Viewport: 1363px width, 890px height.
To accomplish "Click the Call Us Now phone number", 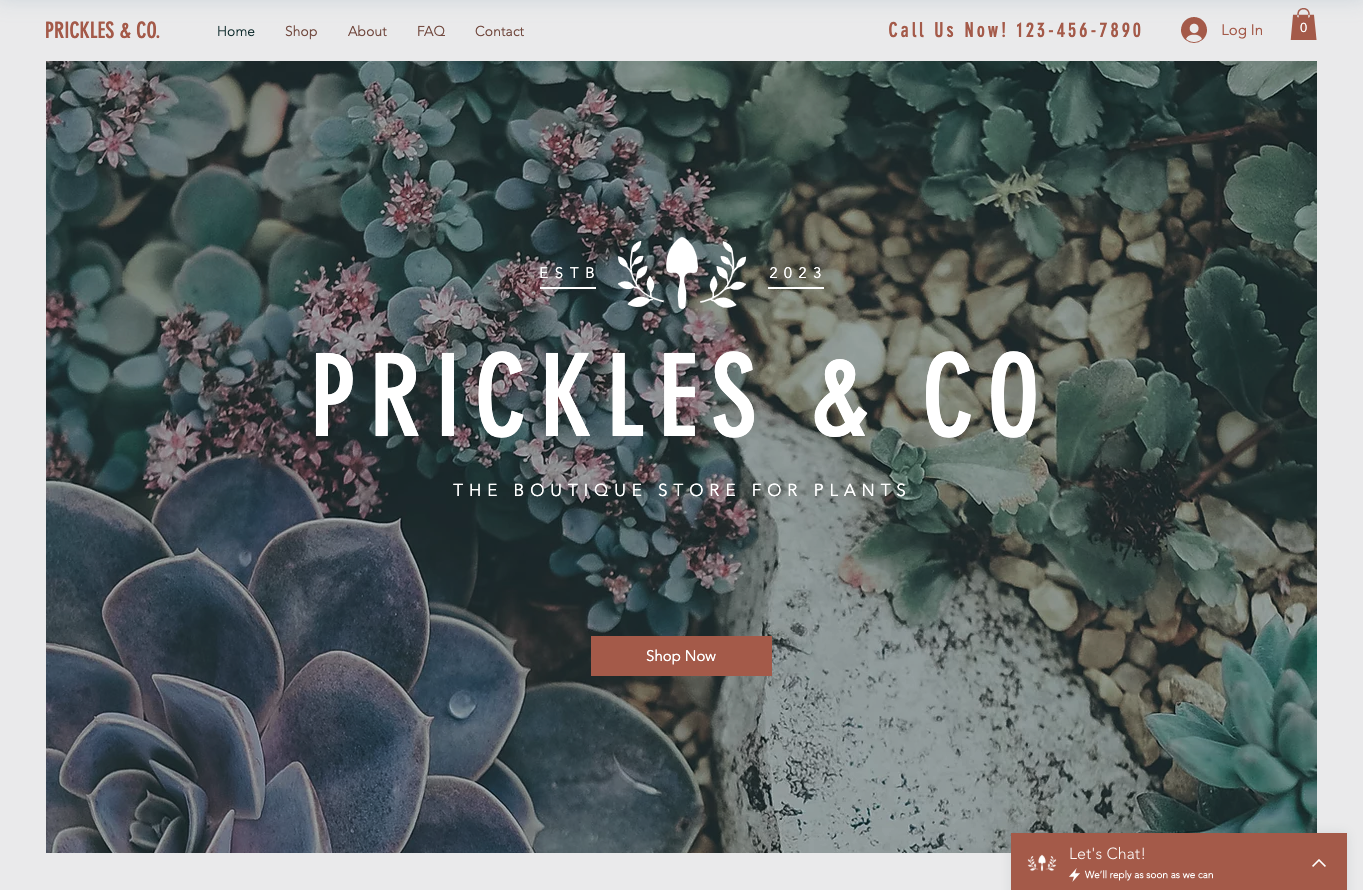I will [1015, 30].
